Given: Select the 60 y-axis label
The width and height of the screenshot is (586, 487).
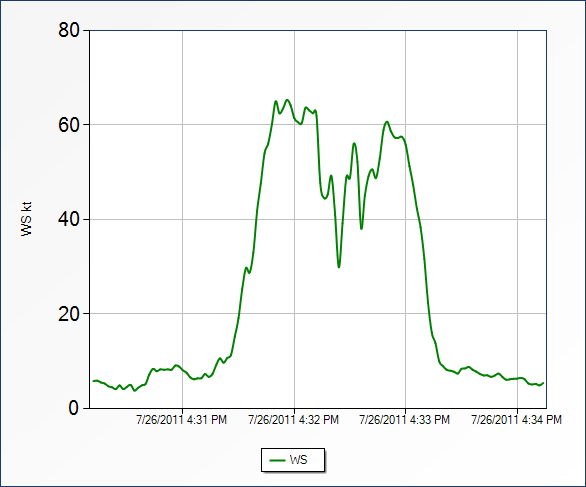Looking at the screenshot, I should pos(69,125).
